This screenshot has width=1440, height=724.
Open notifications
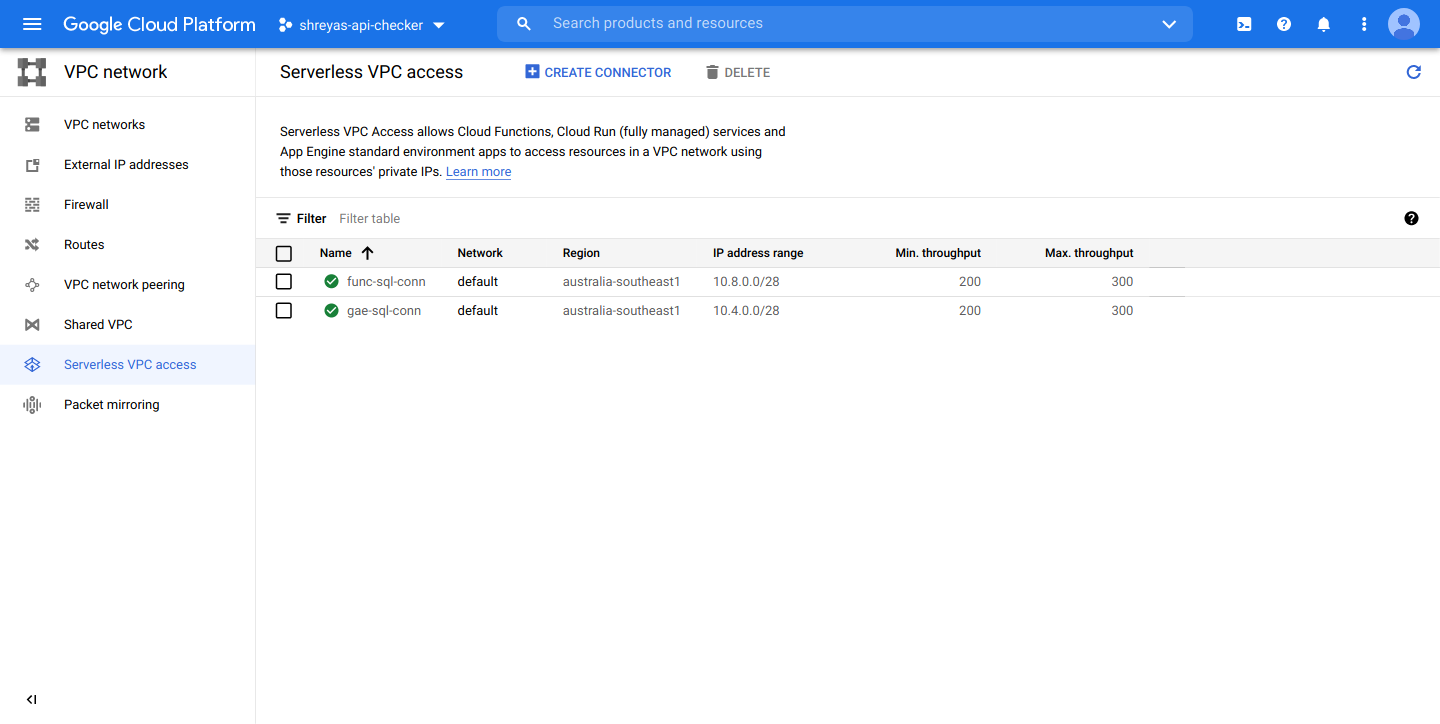click(1323, 23)
